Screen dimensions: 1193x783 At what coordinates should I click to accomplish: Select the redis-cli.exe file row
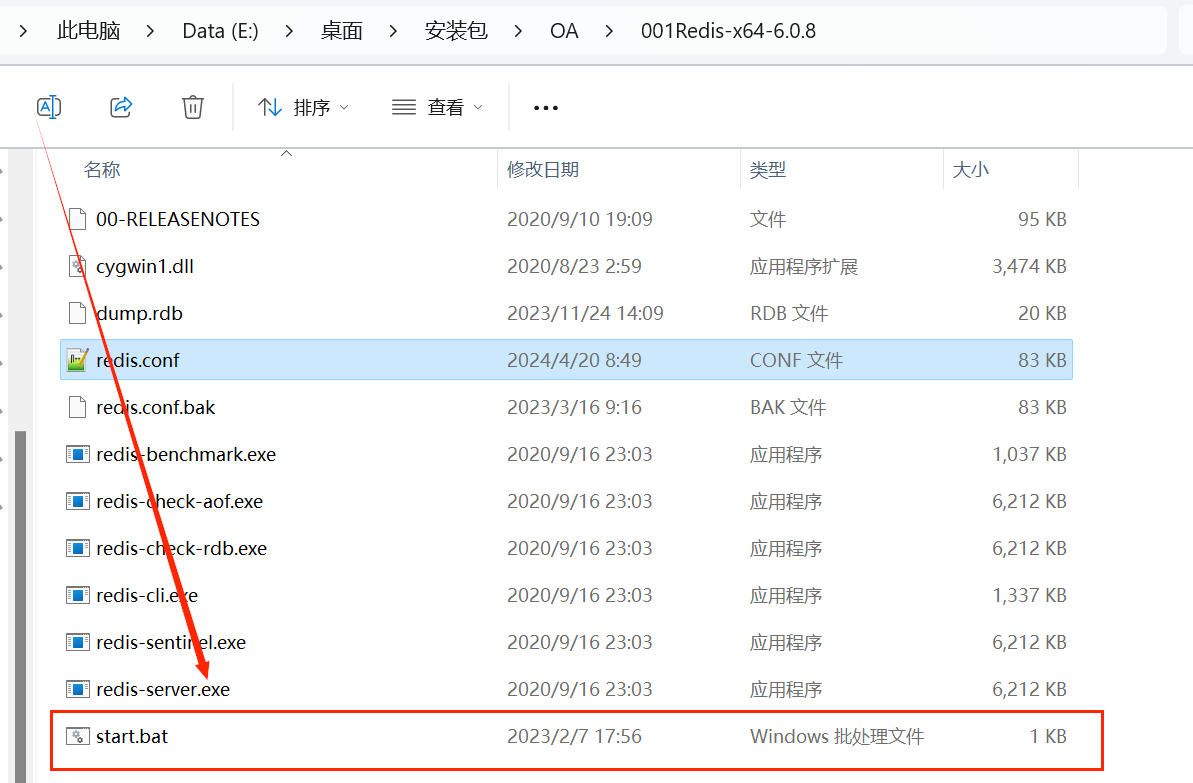pos(147,595)
